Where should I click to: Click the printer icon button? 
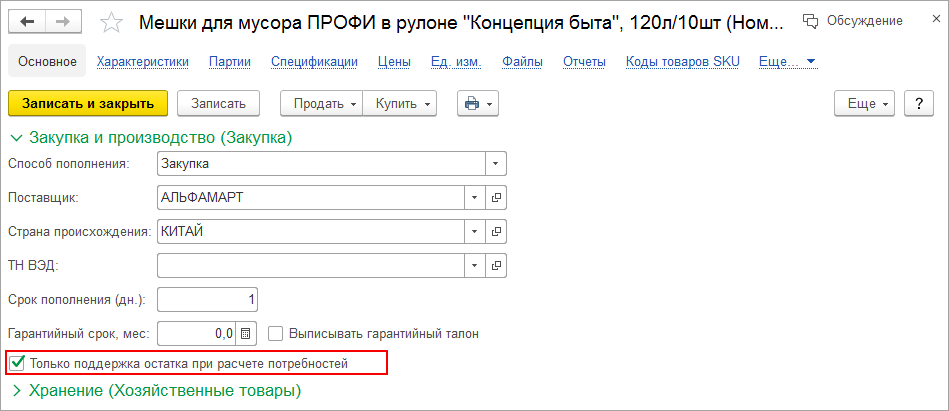click(477, 103)
